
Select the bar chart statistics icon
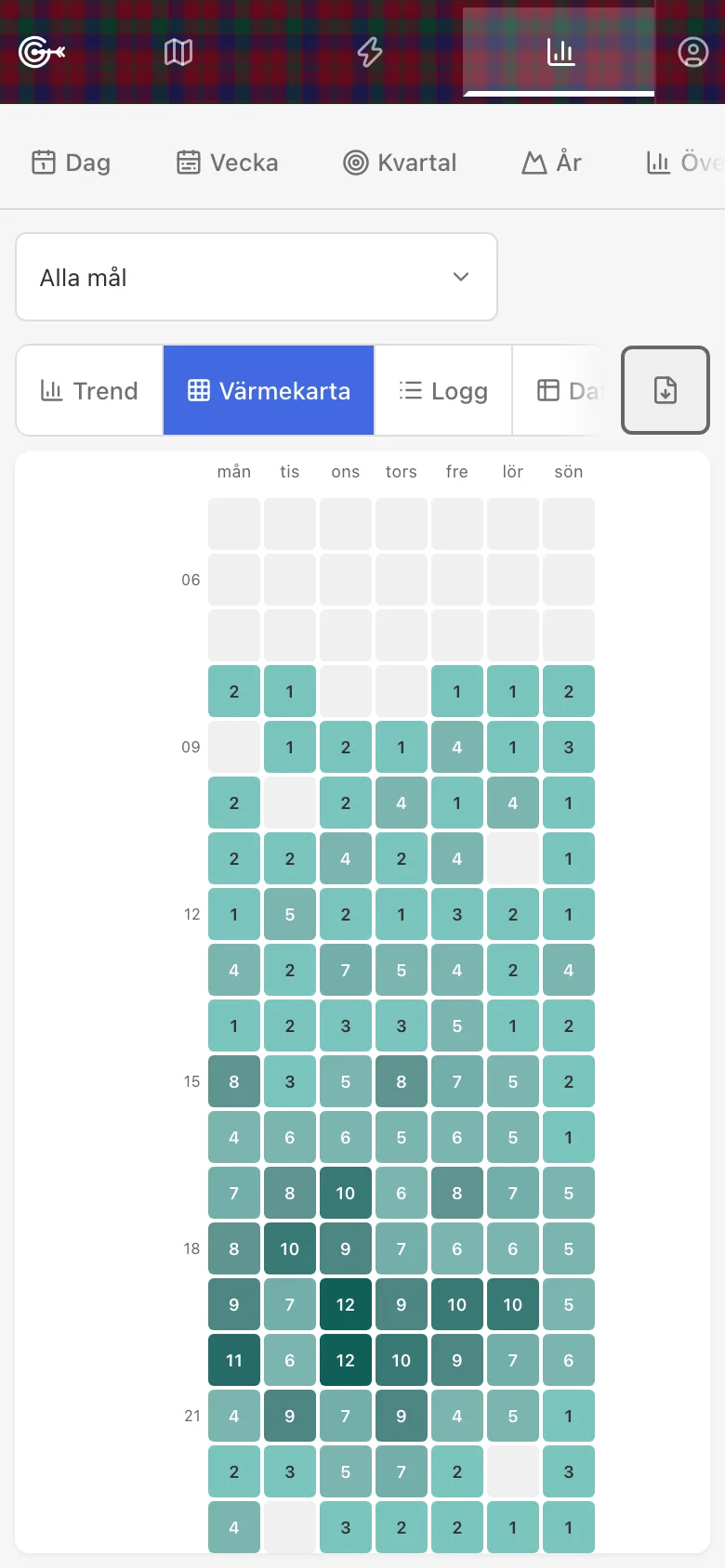[x=560, y=52]
